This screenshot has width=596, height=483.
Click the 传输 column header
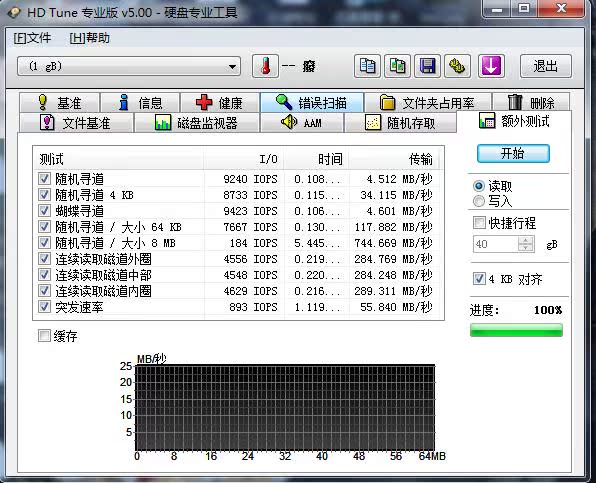tap(394, 159)
